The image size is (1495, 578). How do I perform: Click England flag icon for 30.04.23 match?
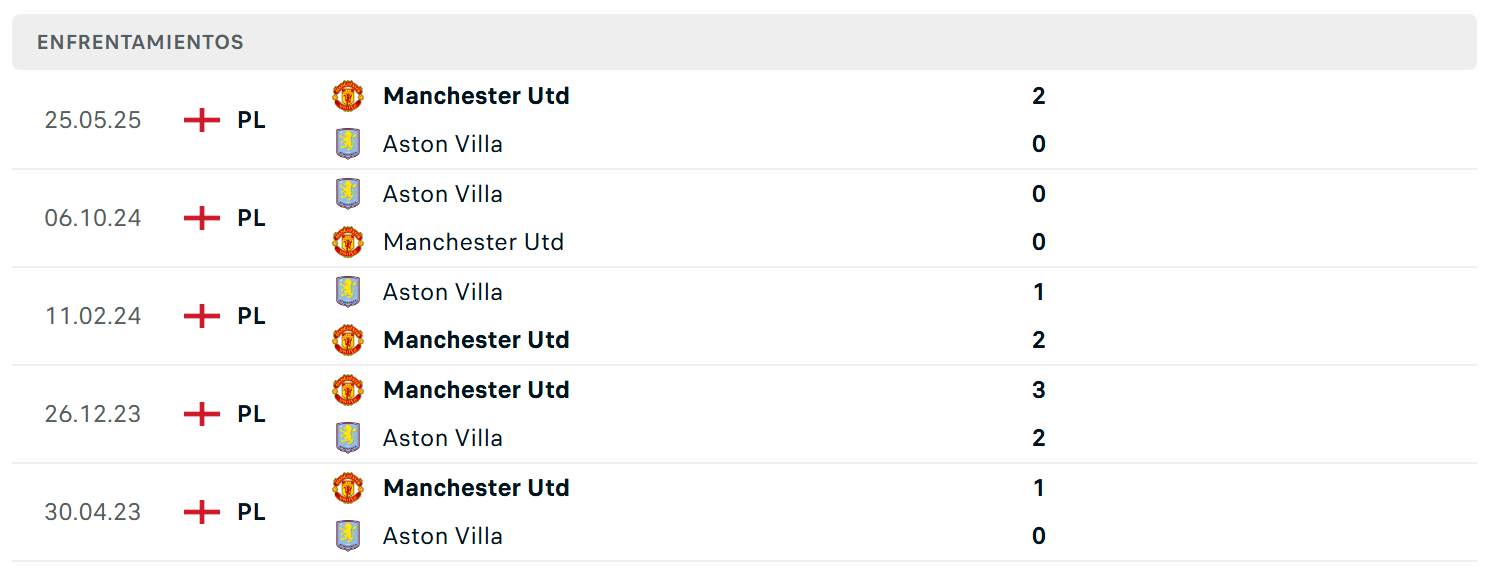coord(202,512)
